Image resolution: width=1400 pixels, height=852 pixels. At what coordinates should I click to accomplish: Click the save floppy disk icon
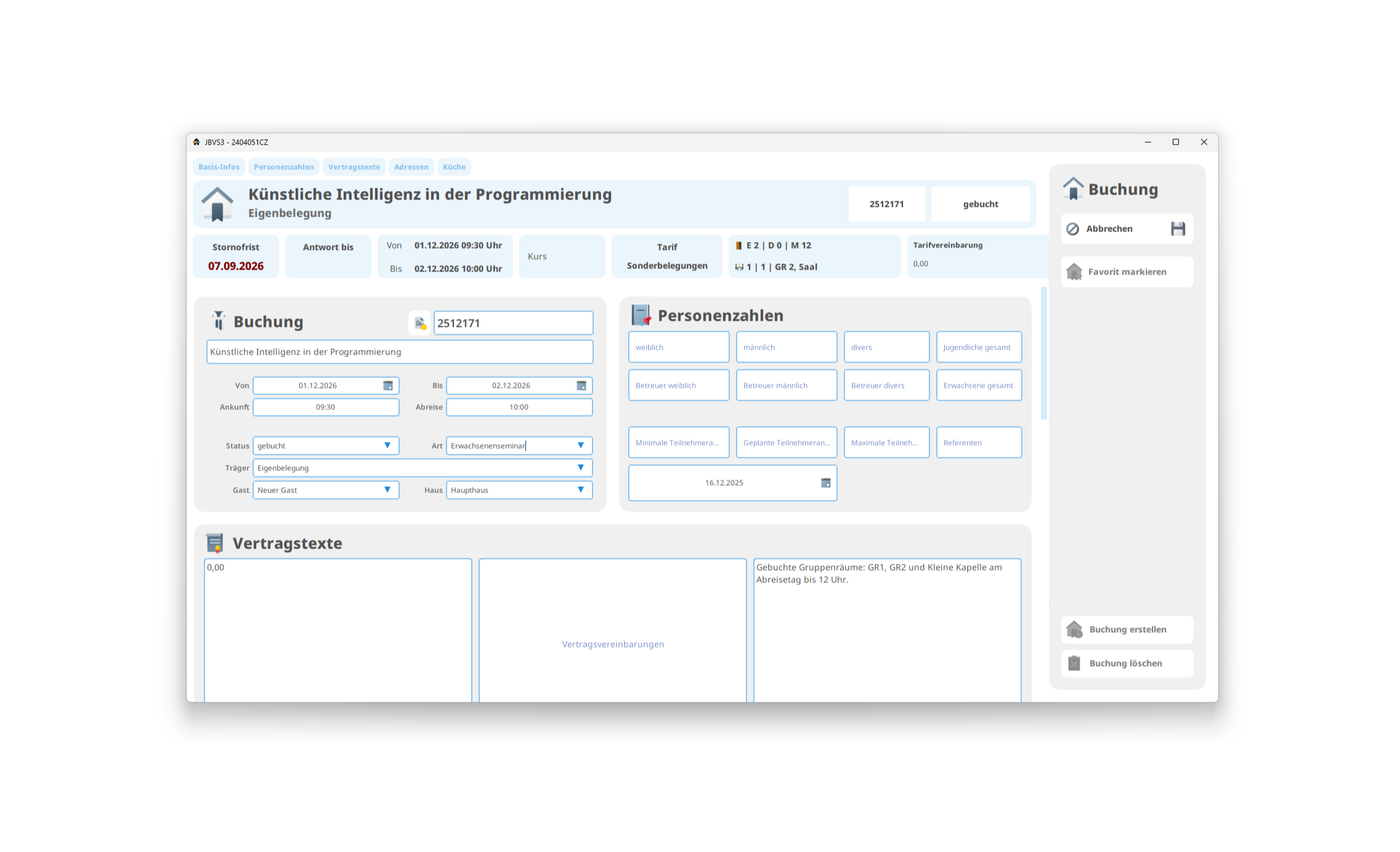tap(1178, 229)
